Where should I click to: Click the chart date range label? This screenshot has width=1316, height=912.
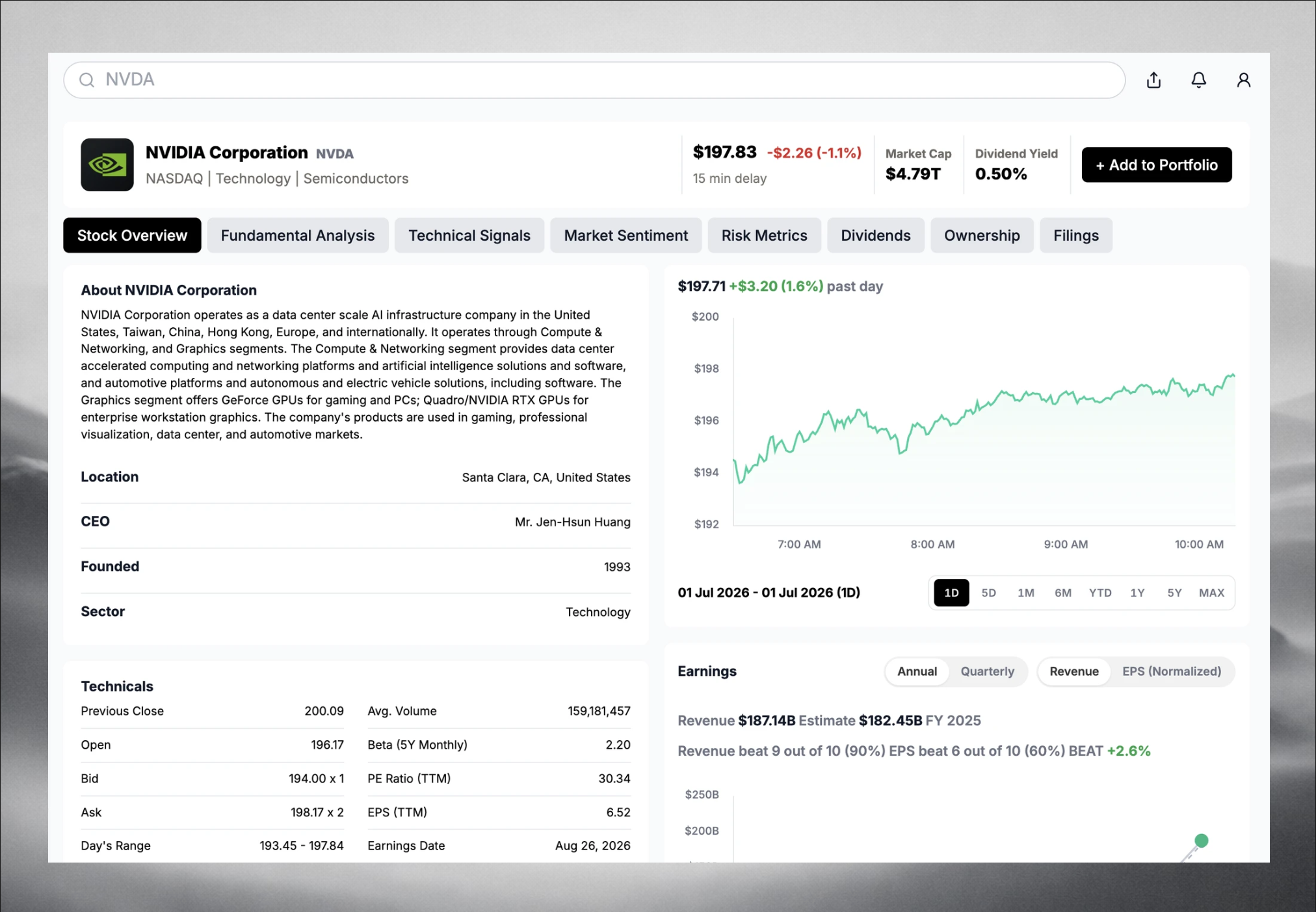click(x=769, y=593)
